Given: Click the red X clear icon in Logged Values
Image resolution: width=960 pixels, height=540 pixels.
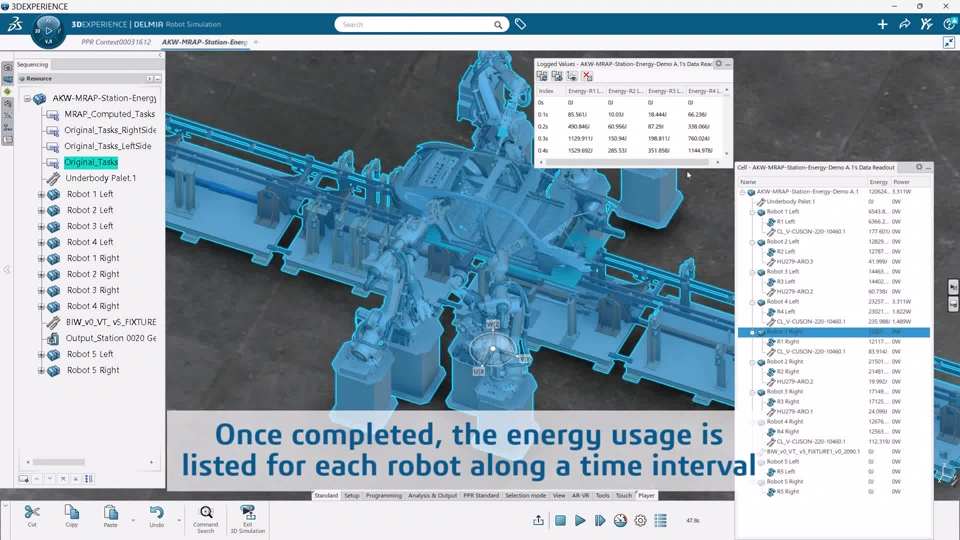Looking at the screenshot, I should pyautogui.click(x=587, y=76).
